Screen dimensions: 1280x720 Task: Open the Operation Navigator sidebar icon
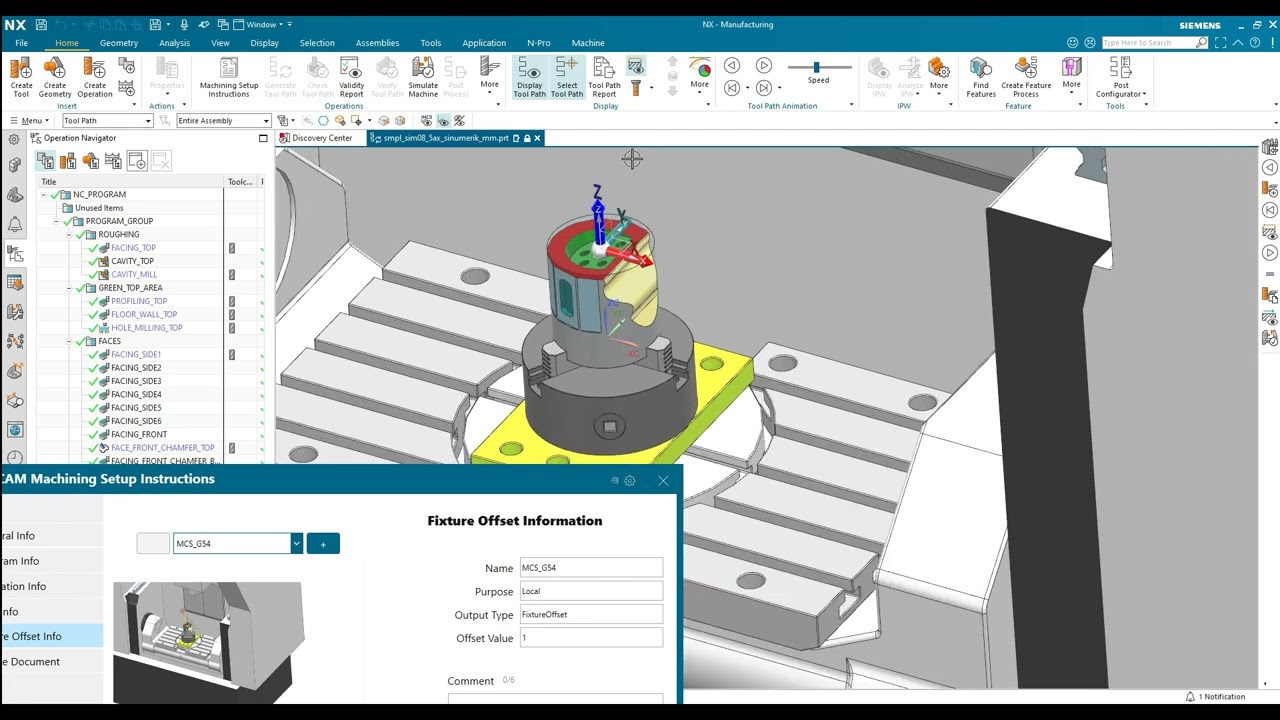pyautogui.click(x=14, y=254)
